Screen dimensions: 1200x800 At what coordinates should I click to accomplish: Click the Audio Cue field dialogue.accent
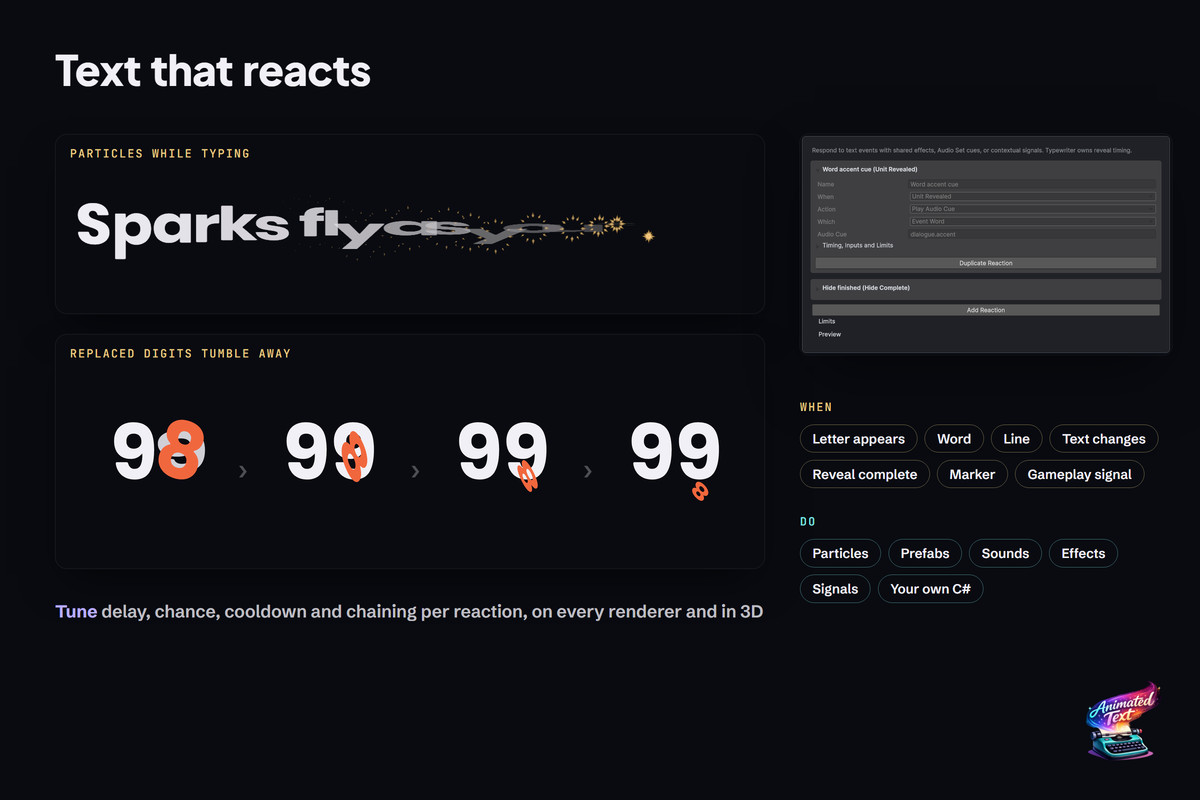point(1032,234)
